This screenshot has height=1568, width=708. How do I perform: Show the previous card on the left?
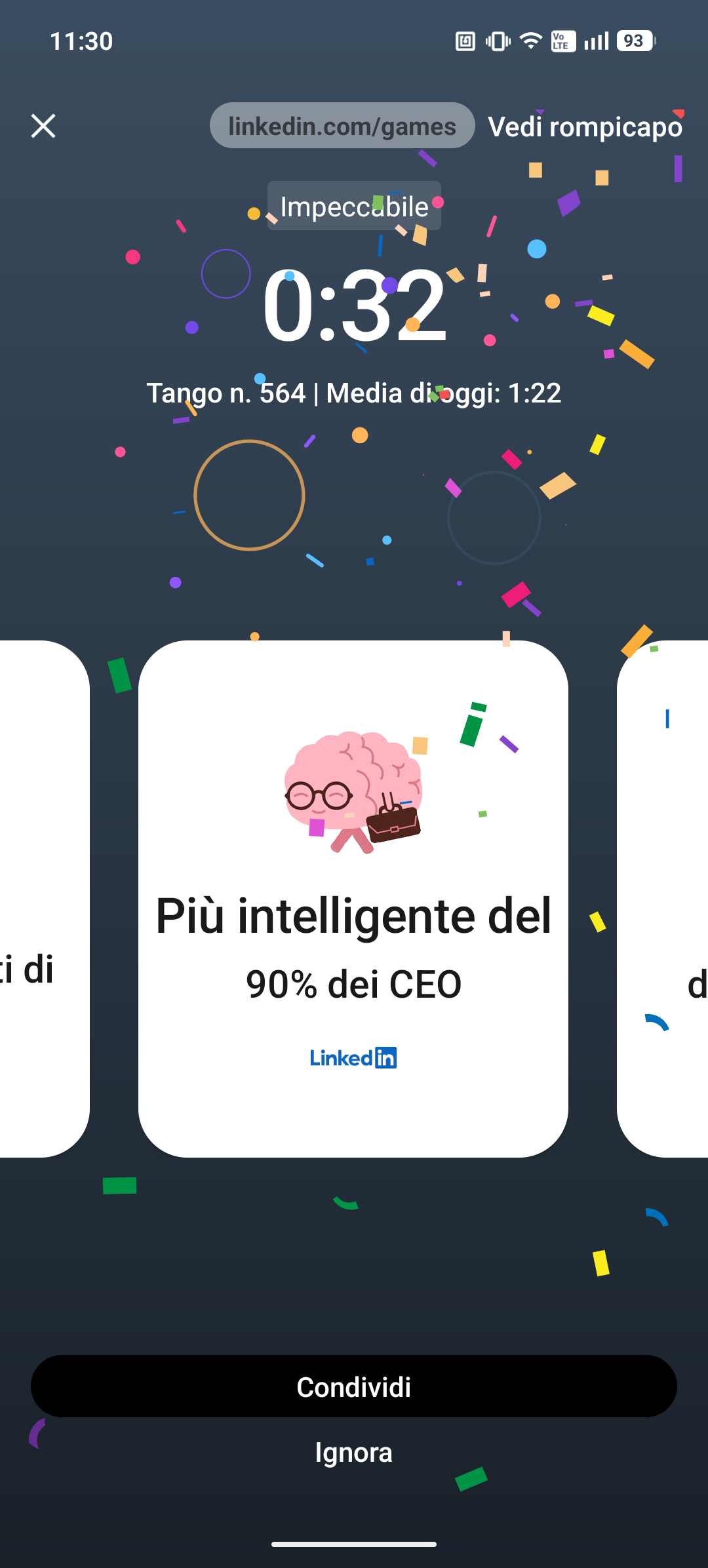click(43, 899)
